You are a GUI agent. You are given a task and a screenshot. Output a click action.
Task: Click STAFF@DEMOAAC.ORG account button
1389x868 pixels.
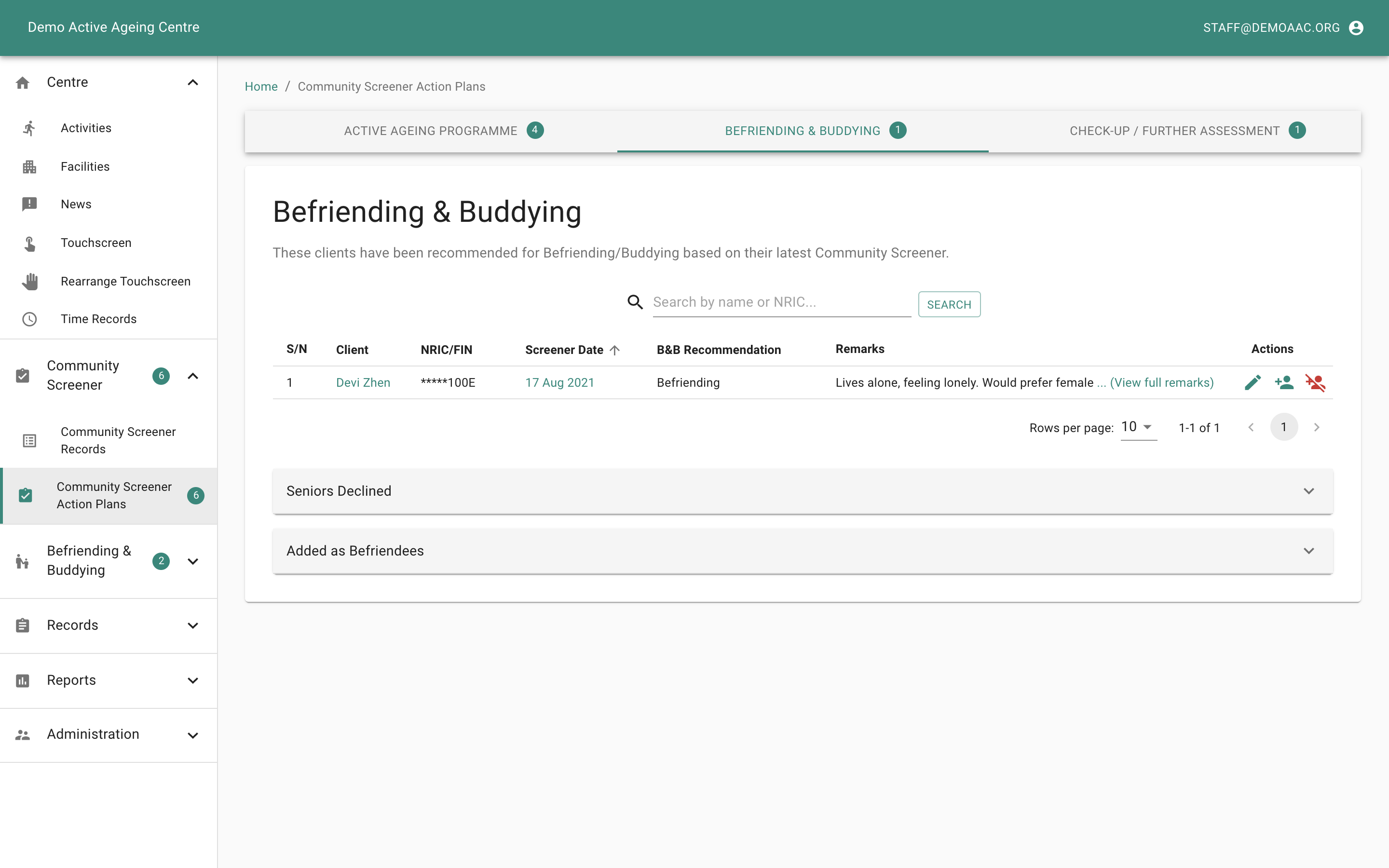[x=1283, y=27]
